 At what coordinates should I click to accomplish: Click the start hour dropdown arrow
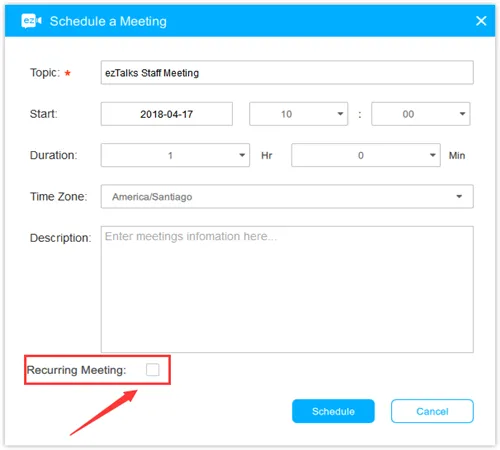point(340,114)
